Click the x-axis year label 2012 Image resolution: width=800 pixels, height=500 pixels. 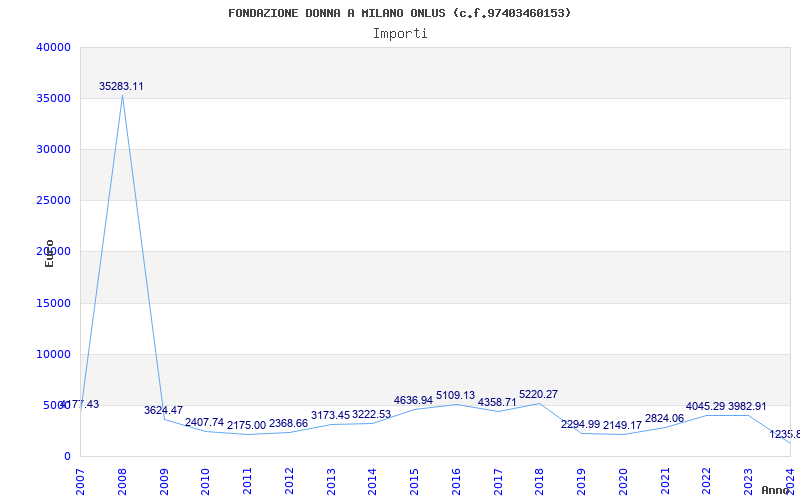289,482
